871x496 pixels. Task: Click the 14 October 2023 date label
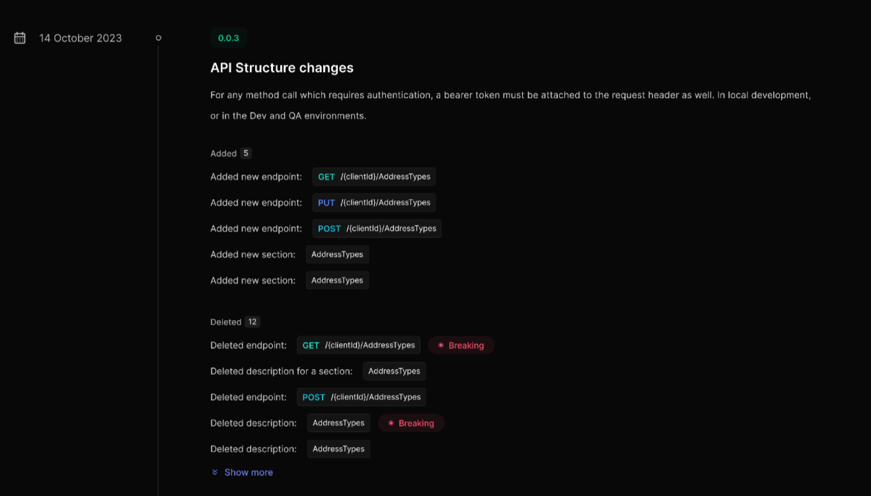point(80,38)
